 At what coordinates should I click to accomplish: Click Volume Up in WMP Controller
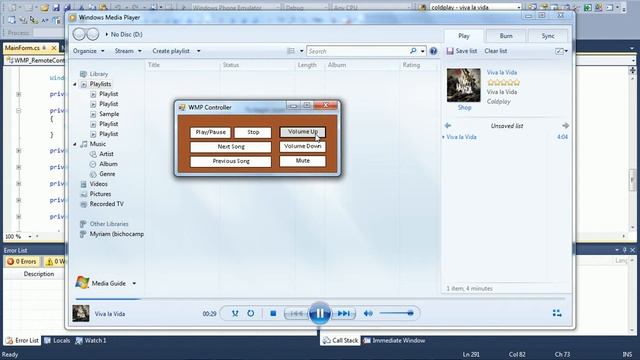[302, 132]
